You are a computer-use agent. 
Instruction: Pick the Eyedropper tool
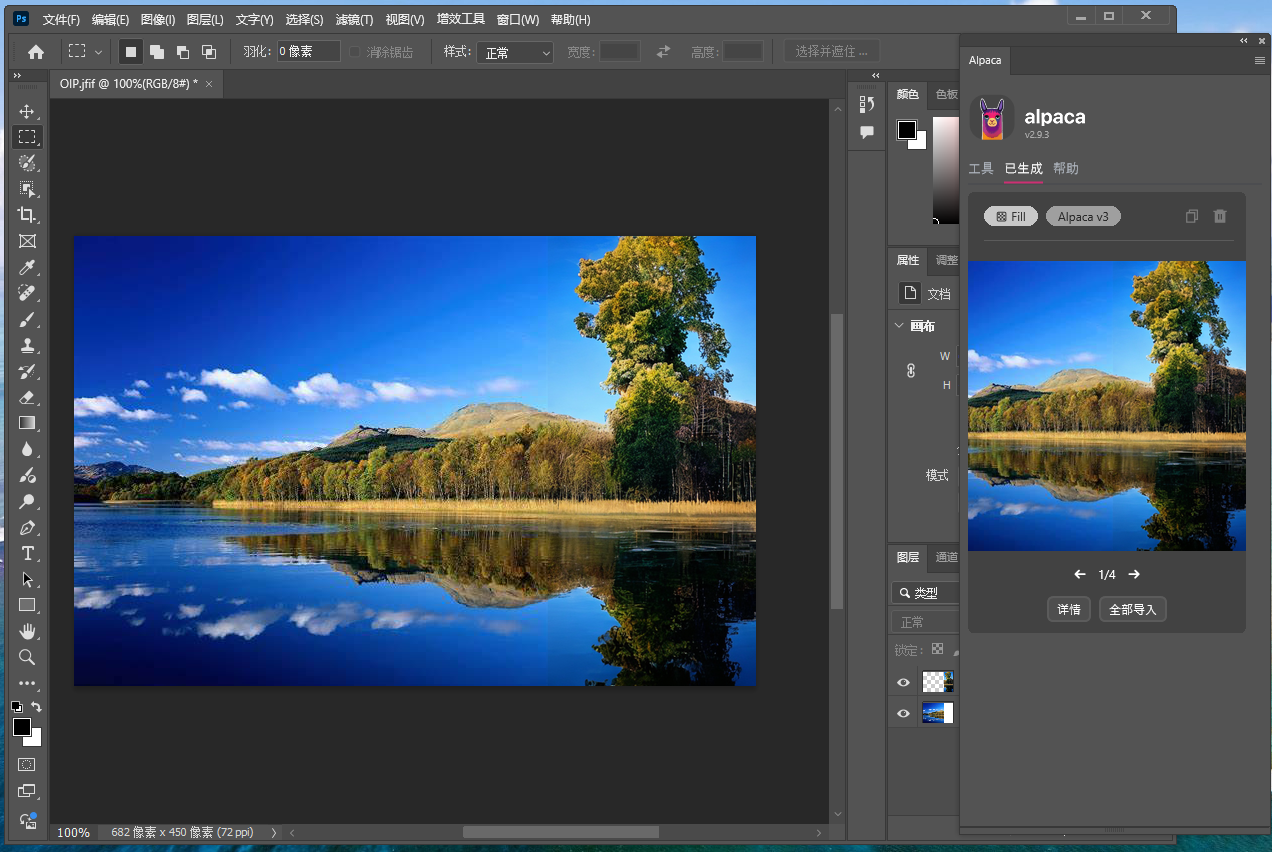(x=27, y=267)
